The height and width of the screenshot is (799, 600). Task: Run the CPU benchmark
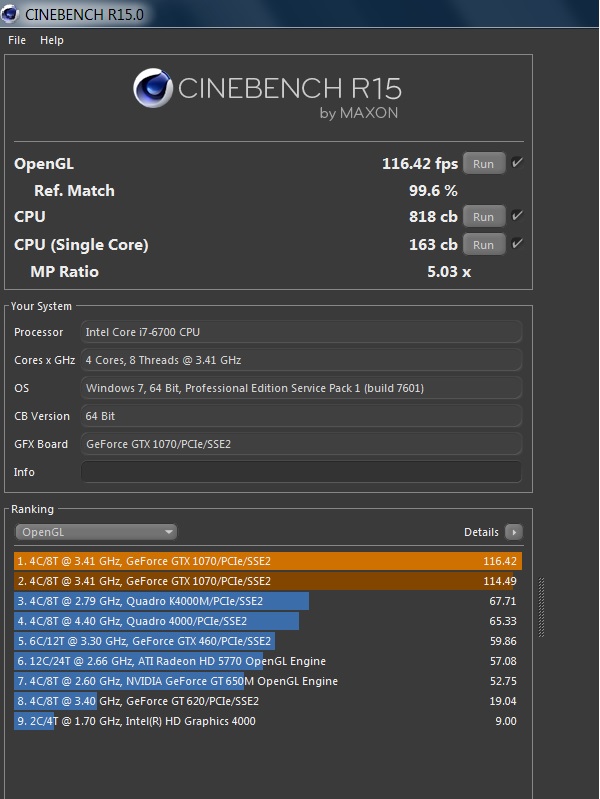point(483,217)
